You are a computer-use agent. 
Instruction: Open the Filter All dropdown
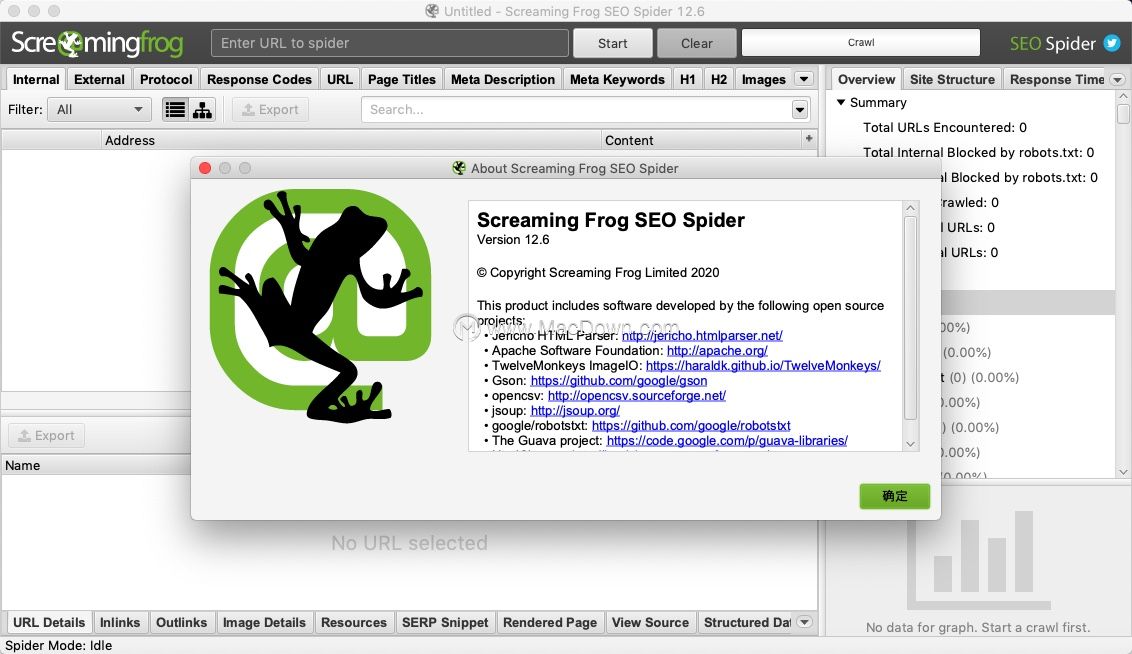click(x=99, y=110)
